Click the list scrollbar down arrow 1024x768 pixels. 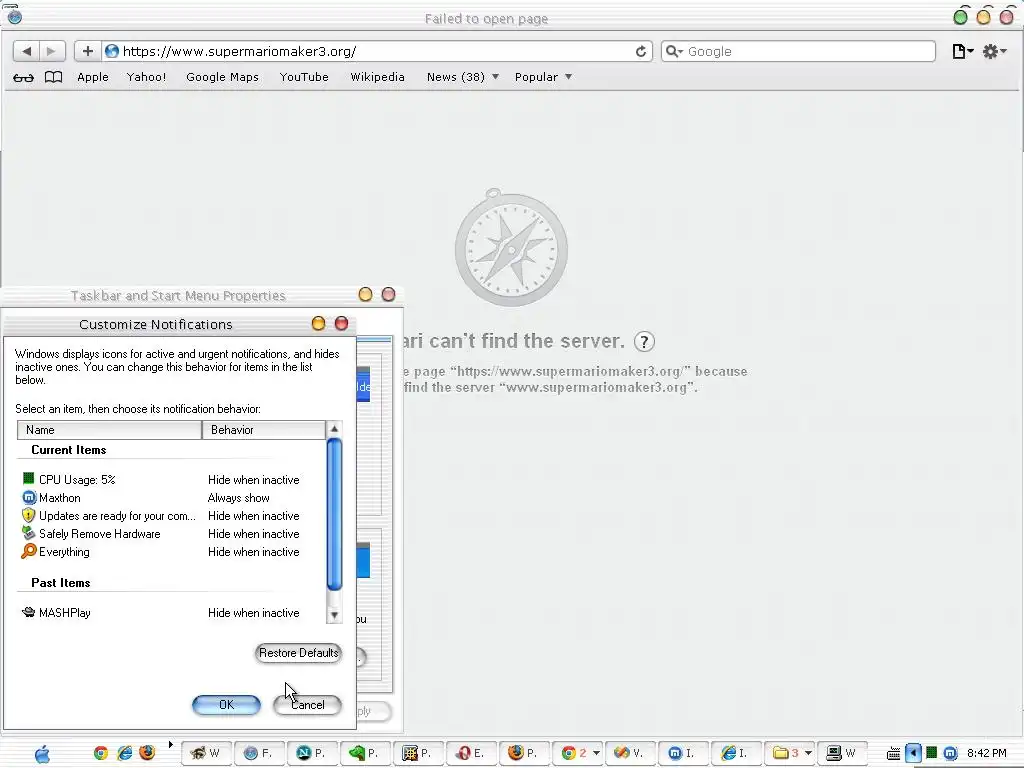coord(334,615)
